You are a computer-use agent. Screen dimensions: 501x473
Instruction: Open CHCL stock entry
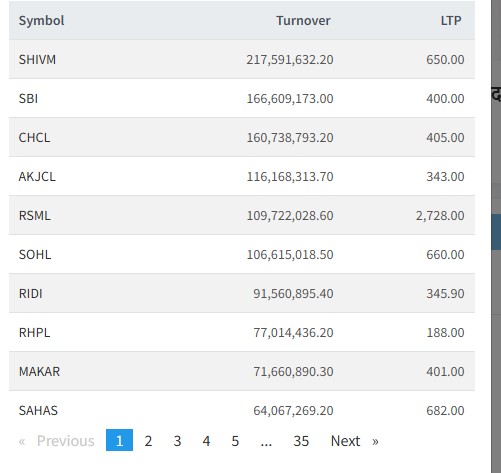click(34, 137)
